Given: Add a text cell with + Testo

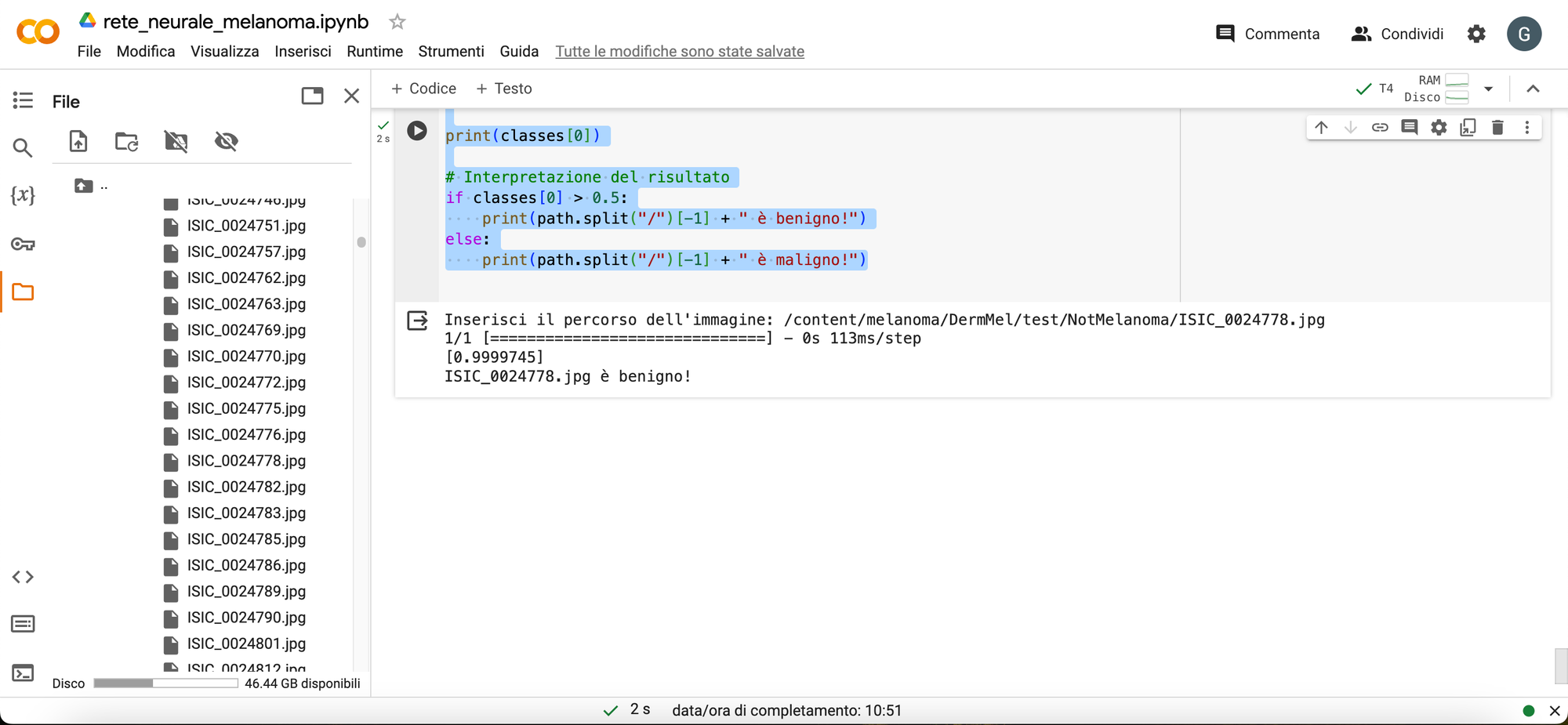Looking at the screenshot, I should 504,89.
